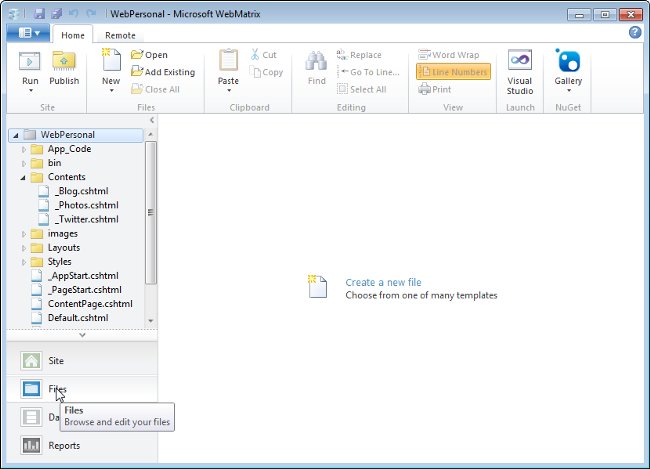The image size is (650, 469).
Task: Open the New dropdown arrow
Action: (111, 90)
